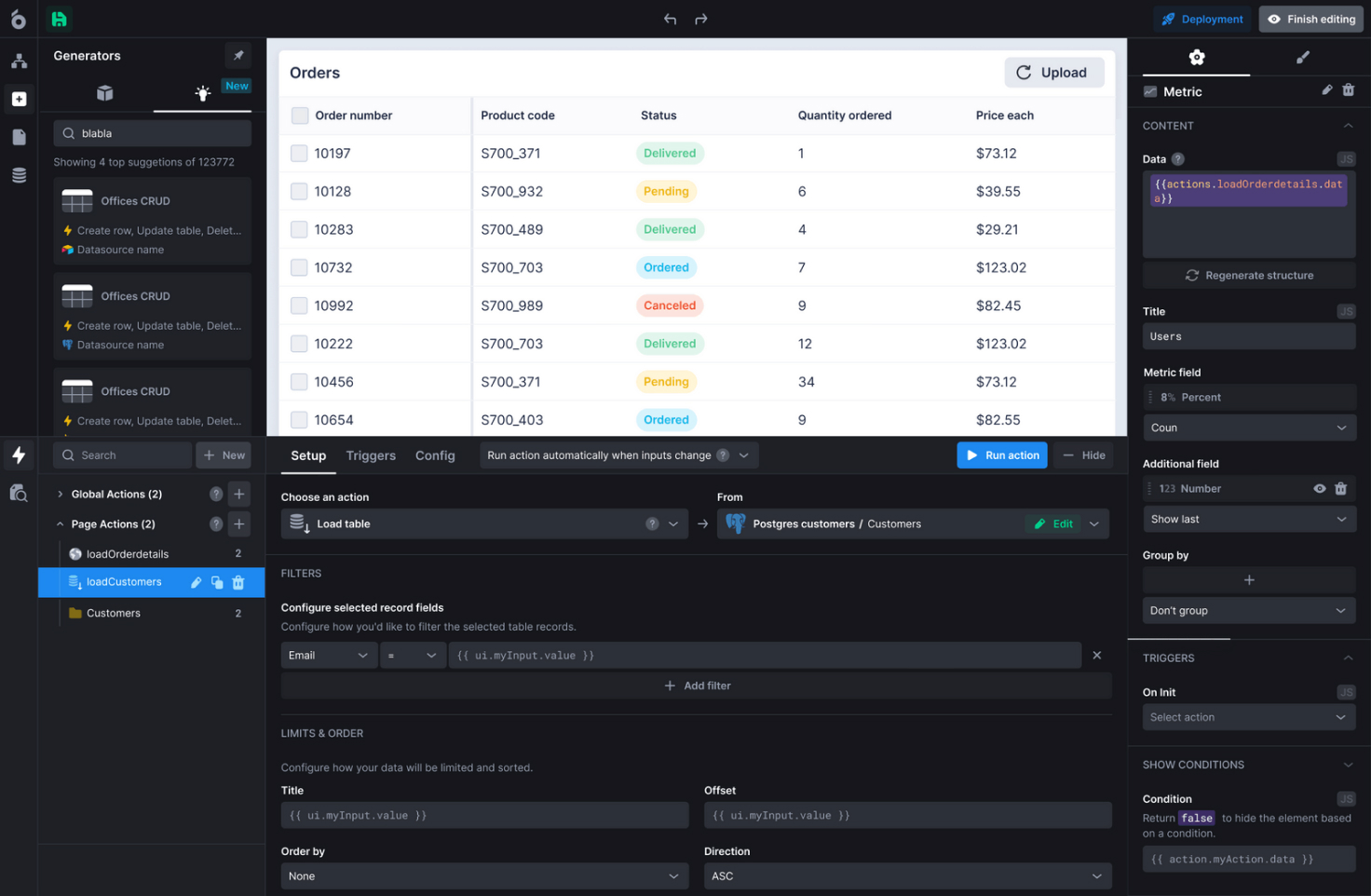The height and width of the screenshot is (896, 1371).
Task: Check the order 10197 row checkbox
Action: 300,153
